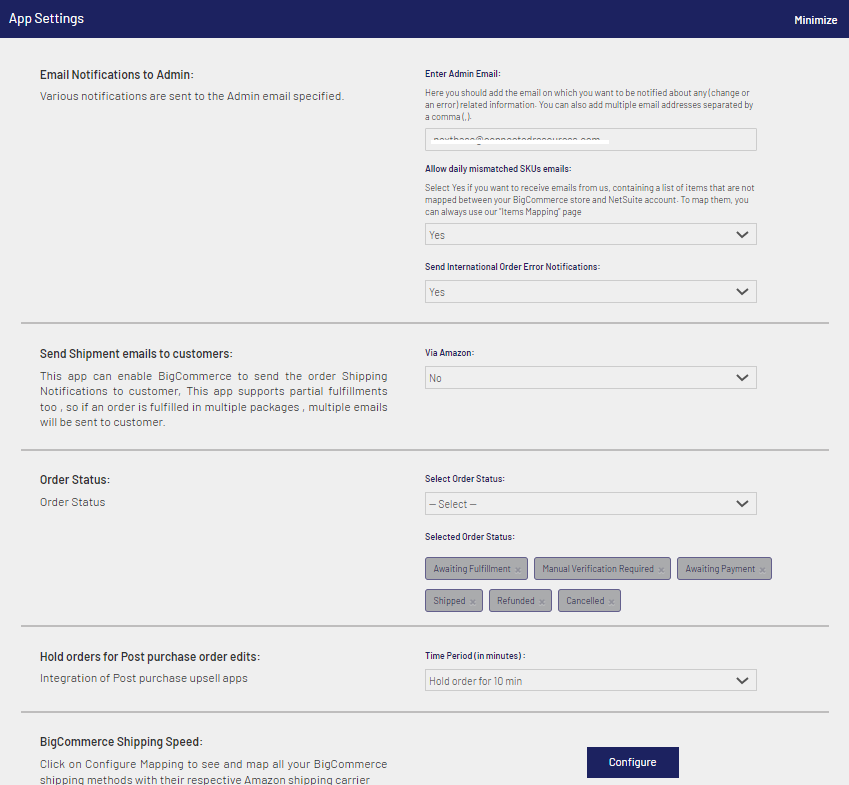
Task: Click the chevron on Select Order Status
Action: [742, 504]
